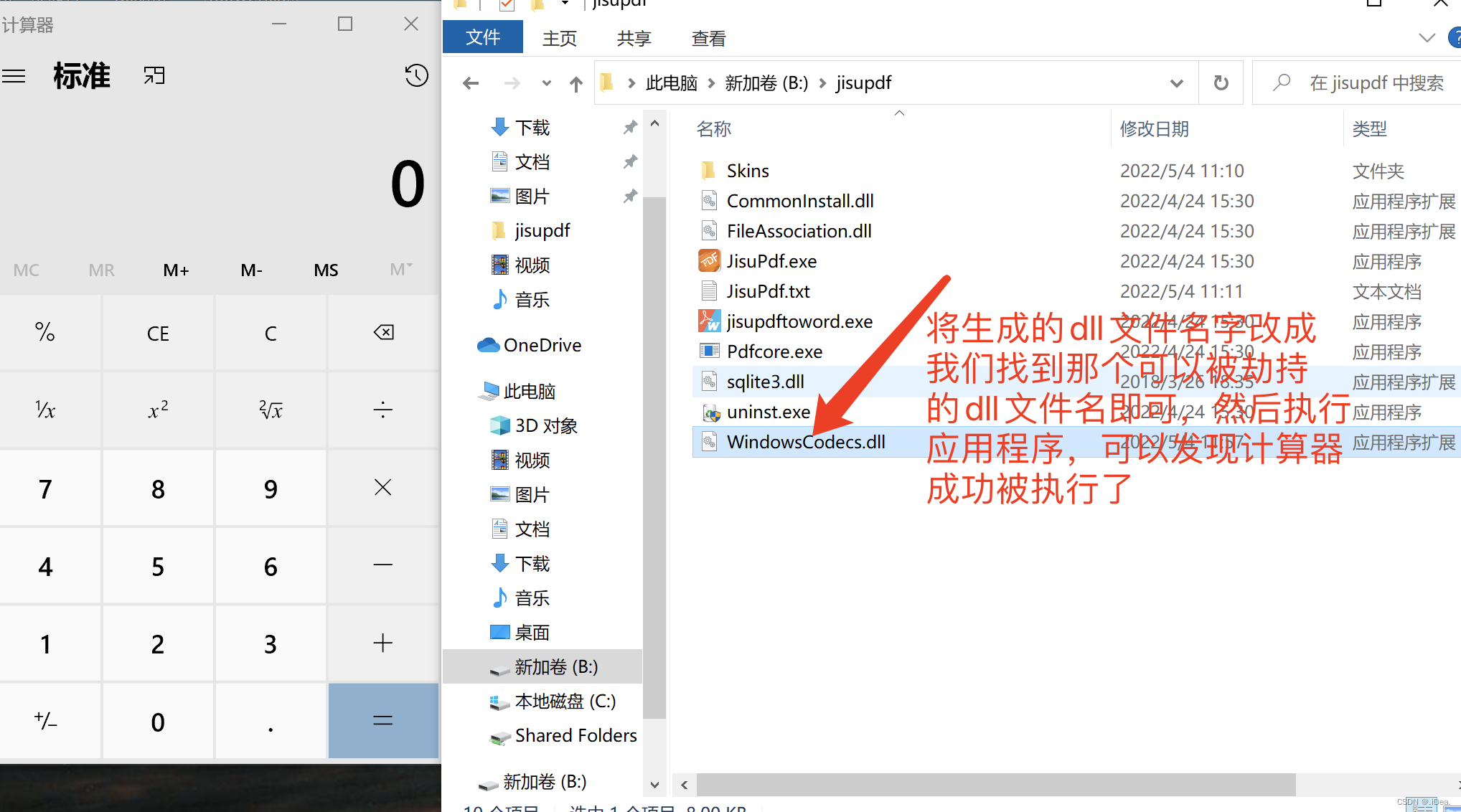Go up one folder level
The width and height of the screenshot is (1461, 812).
tap(576, 84)
